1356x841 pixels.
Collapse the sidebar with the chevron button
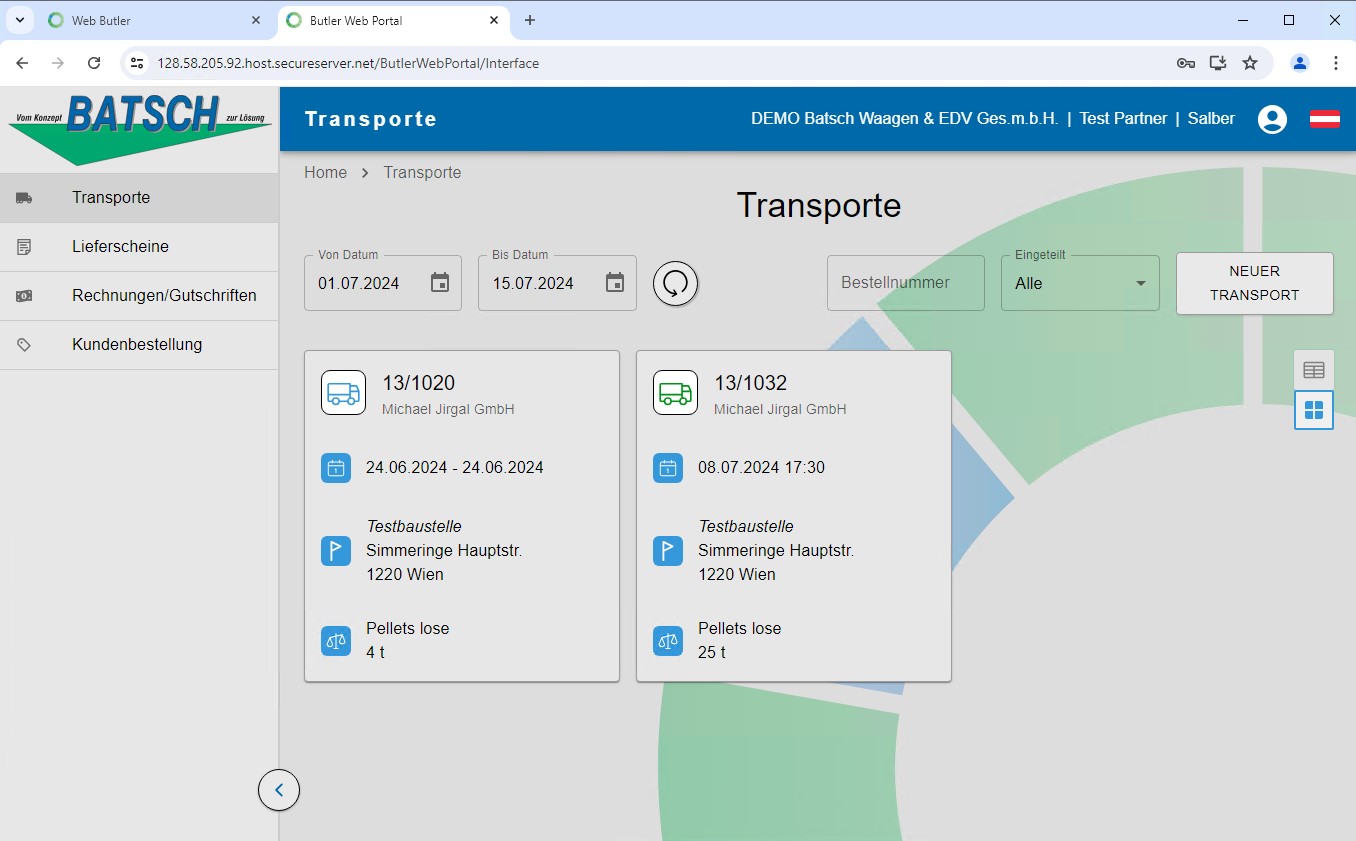point(279,790)
